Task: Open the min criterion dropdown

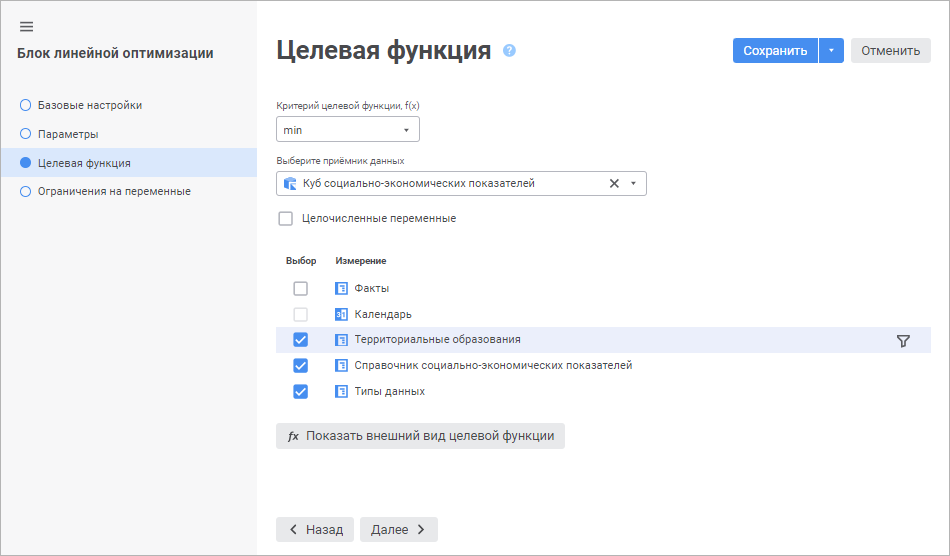Action: pyautogui.click(x=347, y=130)
